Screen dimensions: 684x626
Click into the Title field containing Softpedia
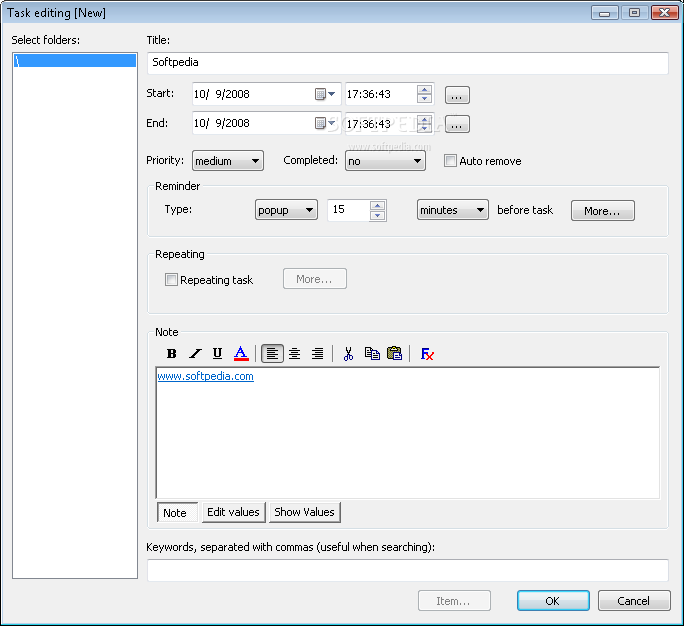pyautogui.click(x=407, y=63)
